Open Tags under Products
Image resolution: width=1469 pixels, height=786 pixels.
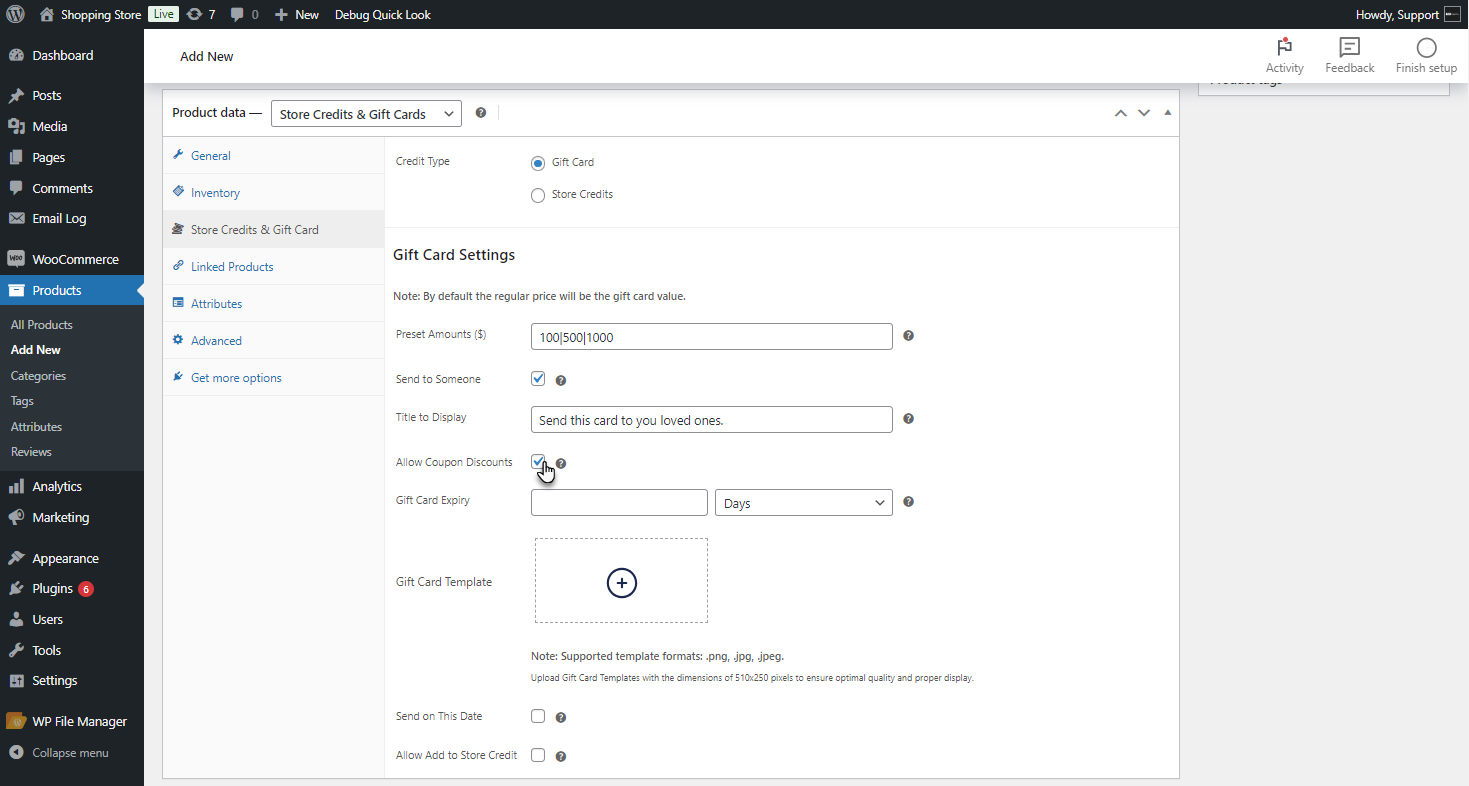click(x=22, y=401)
